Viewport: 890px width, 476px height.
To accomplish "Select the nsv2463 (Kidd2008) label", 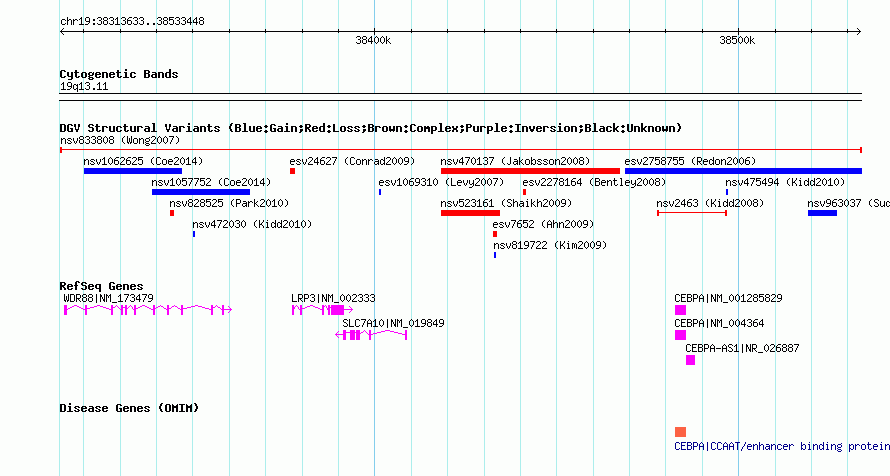I will [710, 203].
